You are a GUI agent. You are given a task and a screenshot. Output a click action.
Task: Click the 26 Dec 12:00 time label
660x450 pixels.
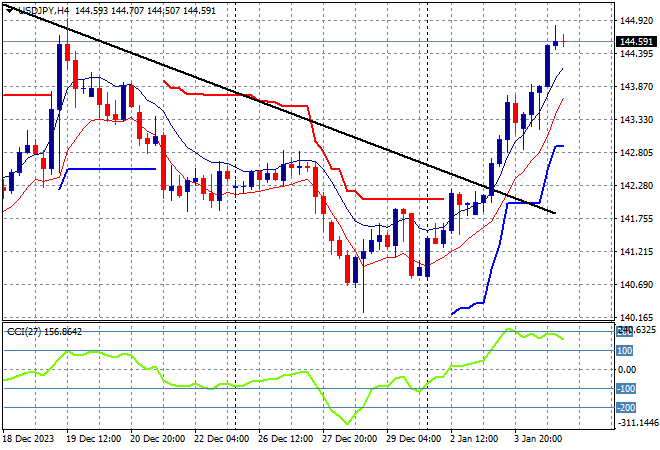click(285, 439)
